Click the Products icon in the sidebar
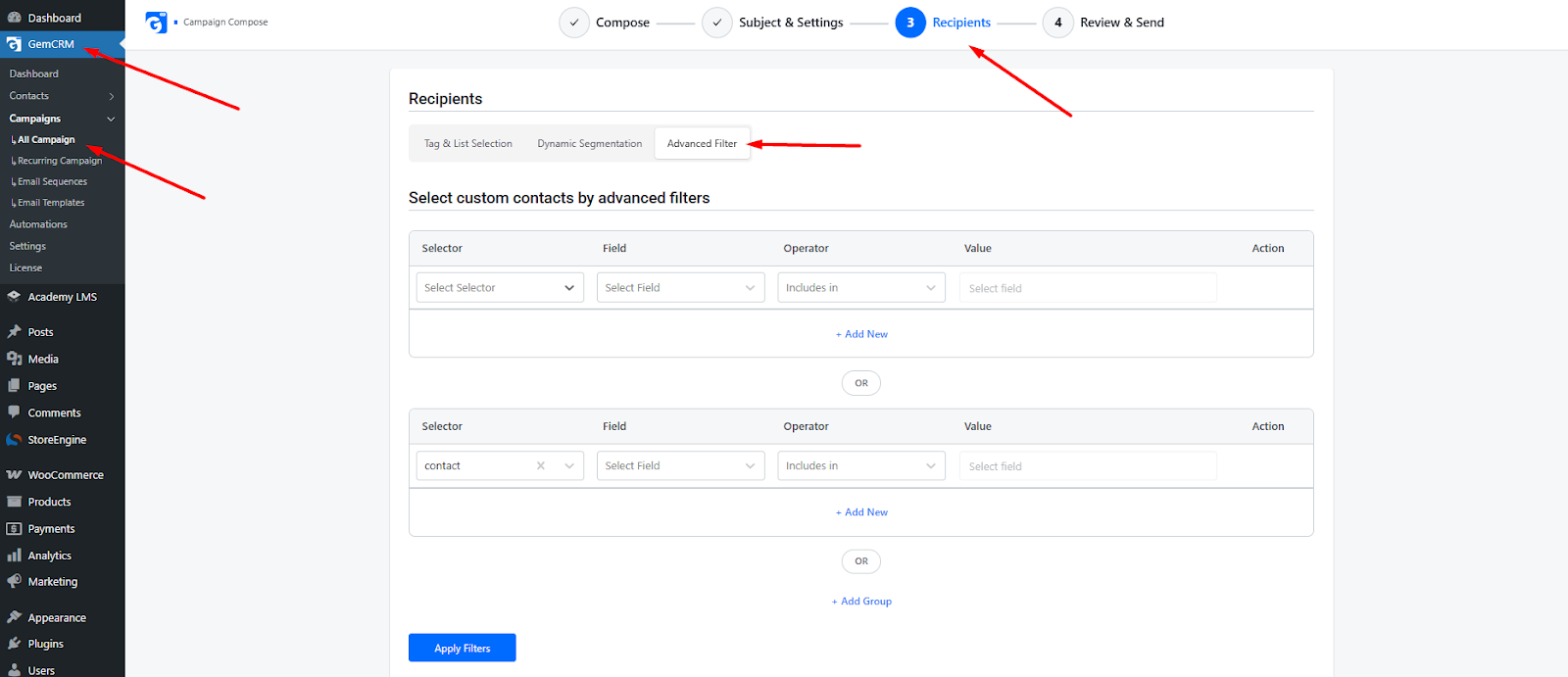1568x677 pixels. tap(14, 502)
